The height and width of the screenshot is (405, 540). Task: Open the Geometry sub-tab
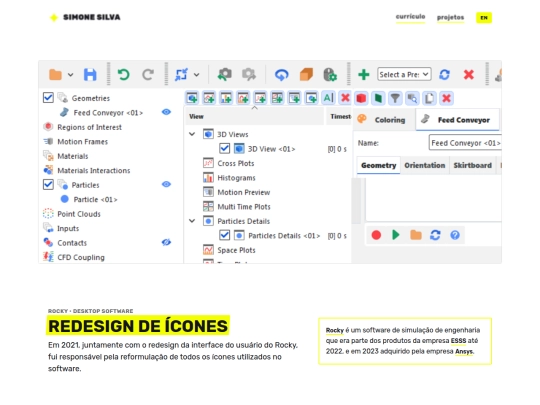[378, 165]
